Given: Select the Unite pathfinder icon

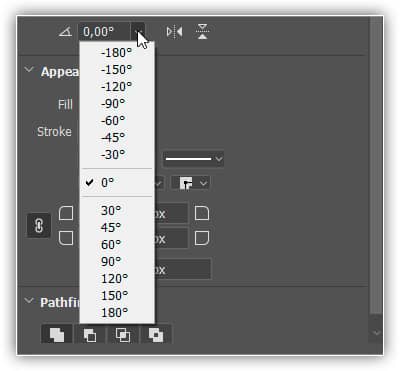Looking at the screenshot, I should click(x=57, y=334).
